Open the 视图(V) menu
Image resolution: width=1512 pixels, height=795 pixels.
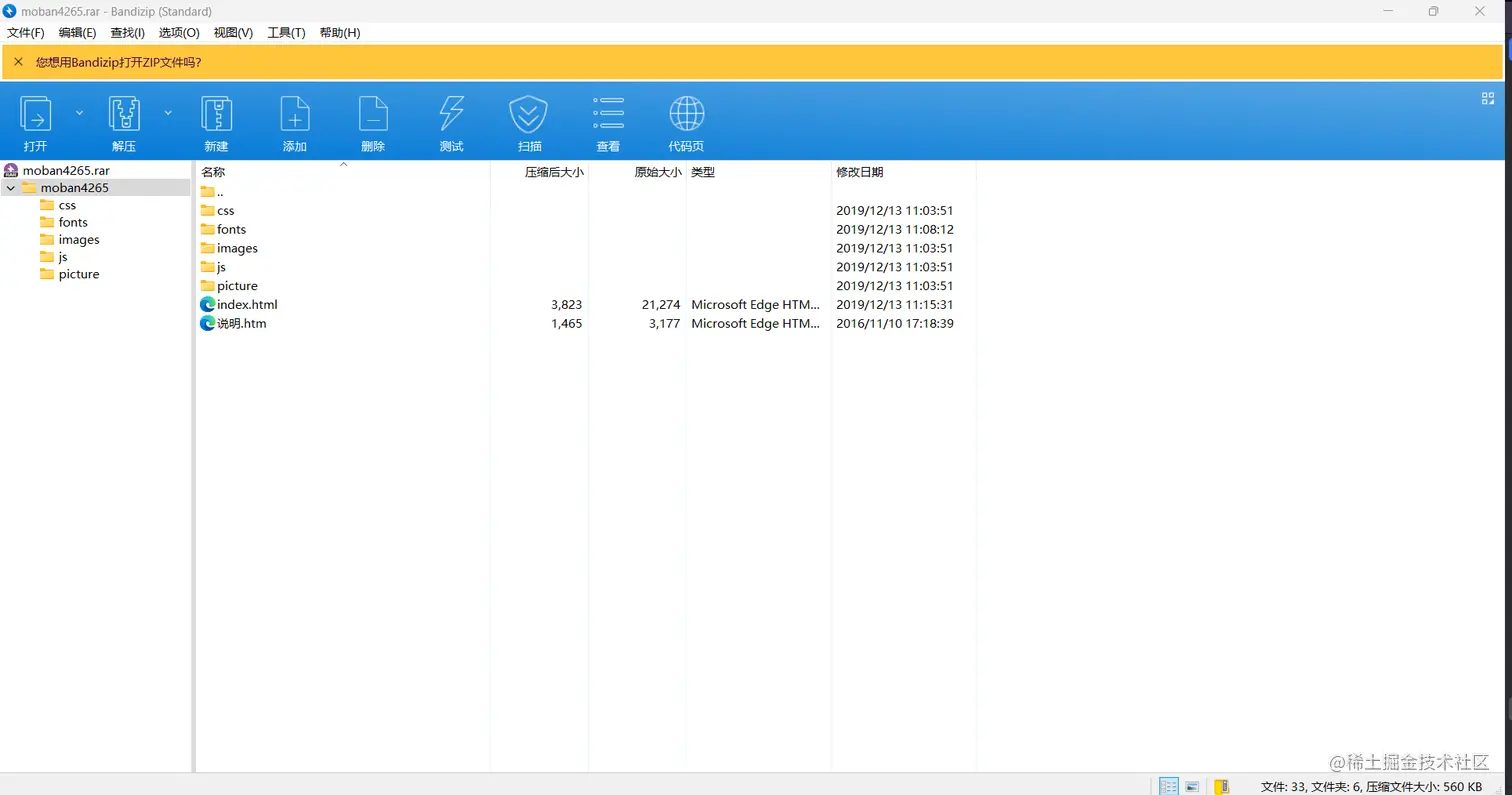click(x=233, y=33)
